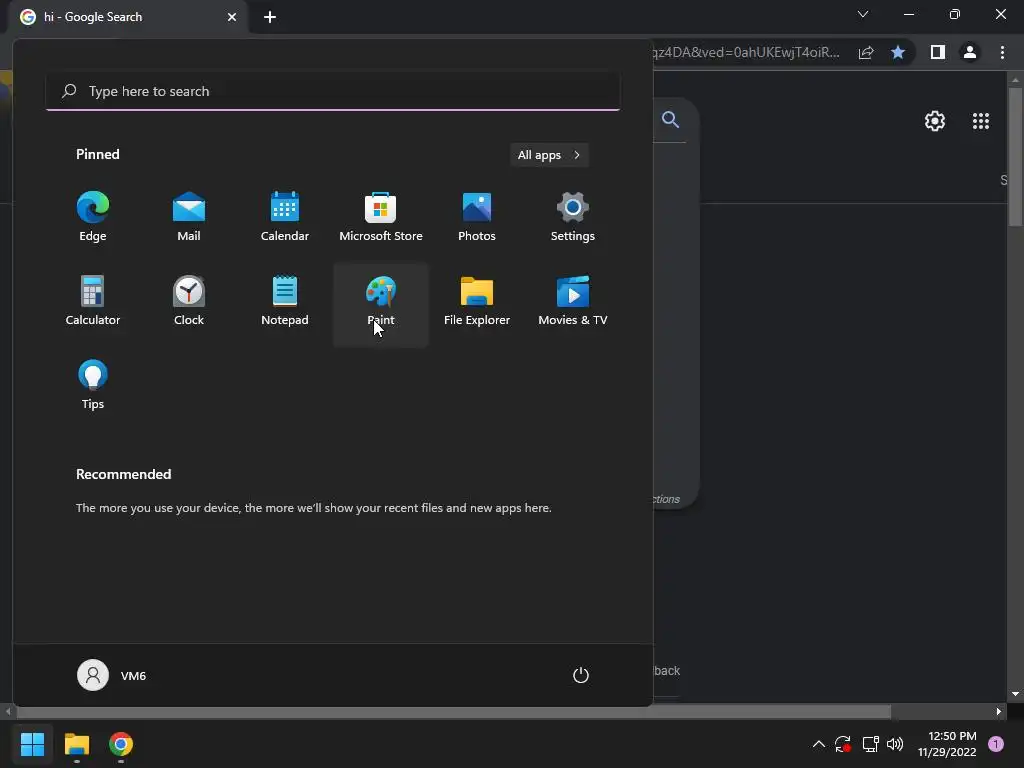This screenshot has height=768, width=1024.
Task: Open the notification center badge
Action: pos(996,744)
